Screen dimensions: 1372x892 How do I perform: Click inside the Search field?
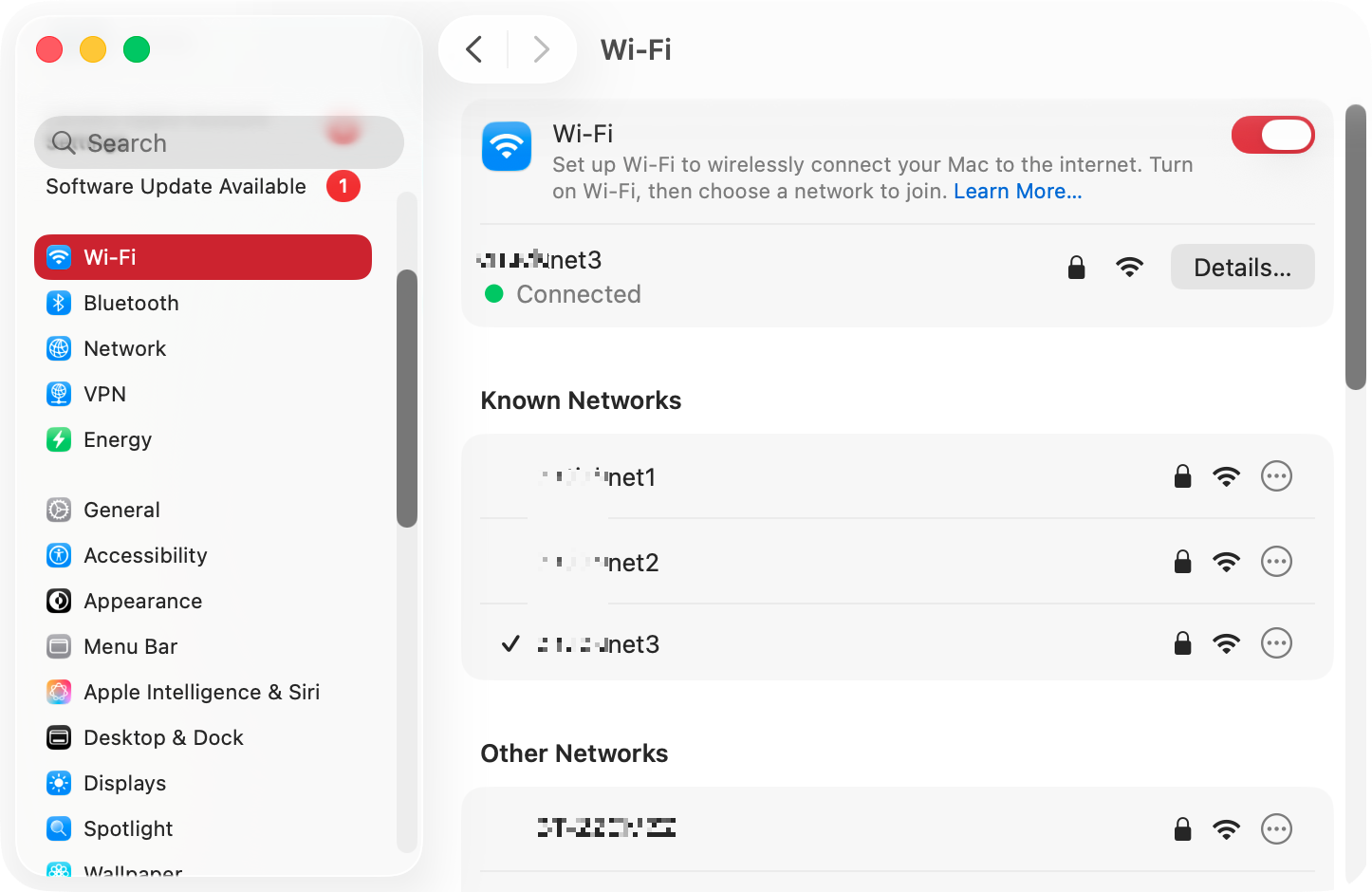pos(218,142)
